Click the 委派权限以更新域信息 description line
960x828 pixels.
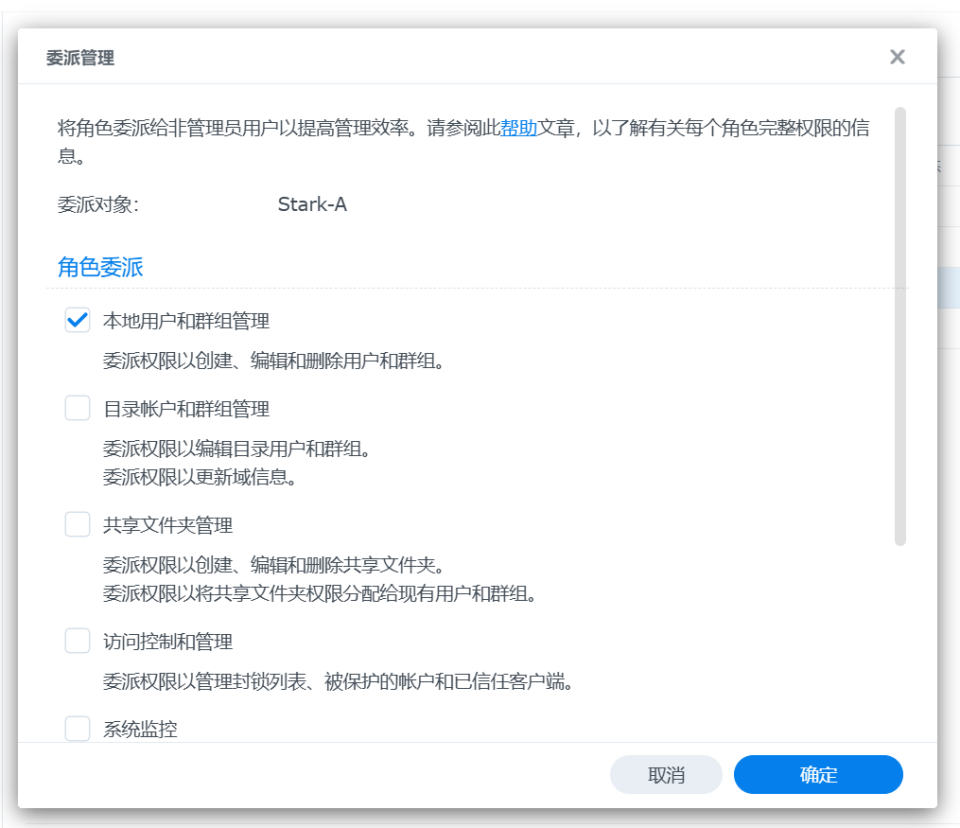[x=199, y=477]
